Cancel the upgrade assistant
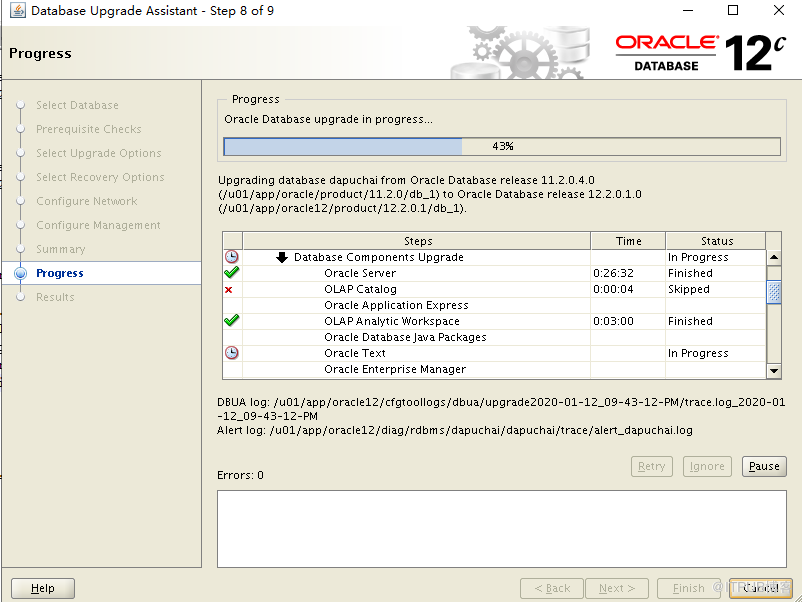Viewport: 802px width, 602px height. (x=761, y=588)
